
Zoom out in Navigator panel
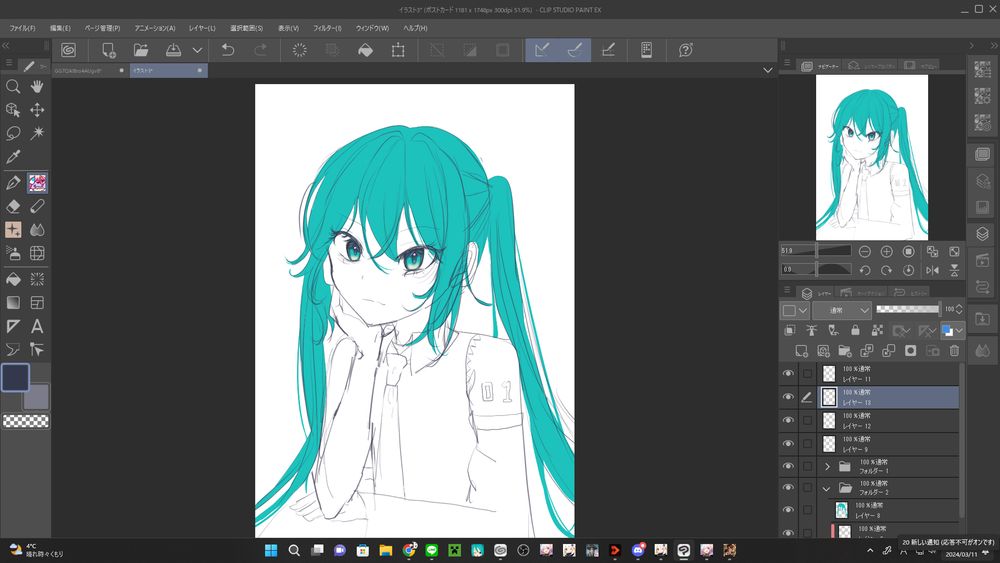coord(864,251)
